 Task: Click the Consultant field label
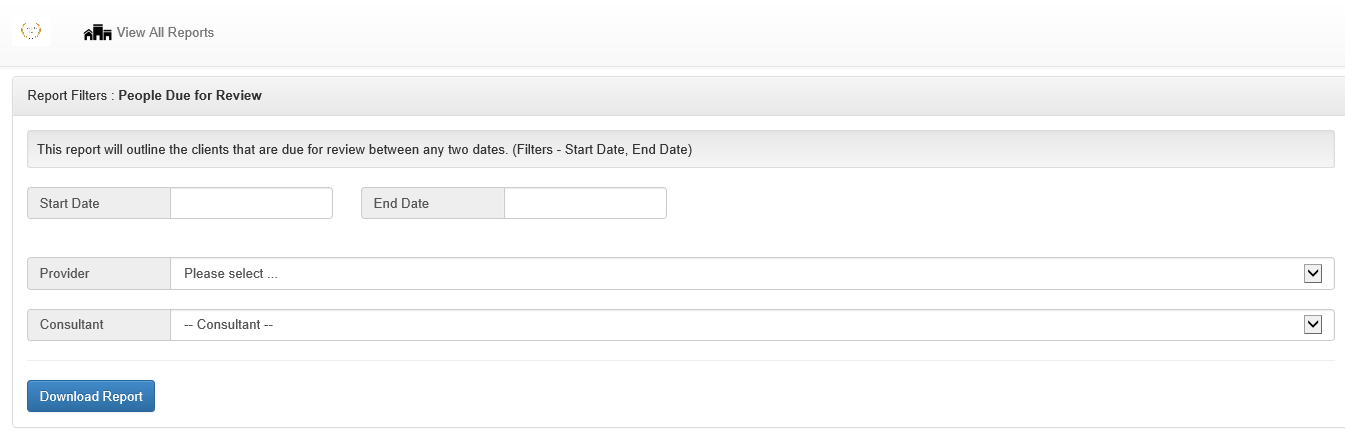pyautogui.click(x=72, y=325)
